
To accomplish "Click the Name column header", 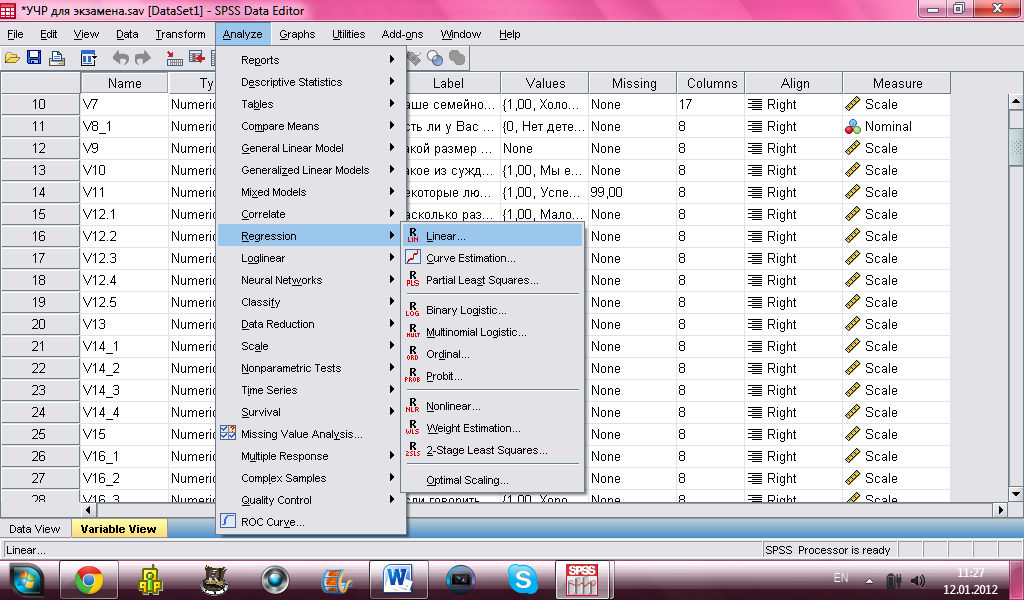I will pos(125,83).
